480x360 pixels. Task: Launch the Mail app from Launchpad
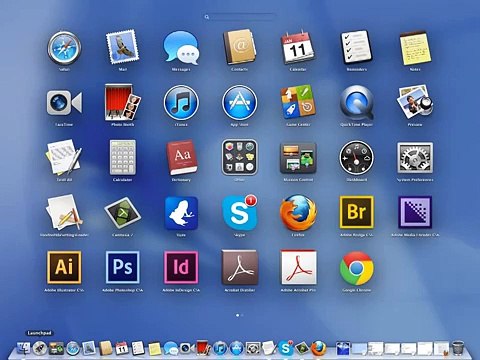click(x=122, y=47)
